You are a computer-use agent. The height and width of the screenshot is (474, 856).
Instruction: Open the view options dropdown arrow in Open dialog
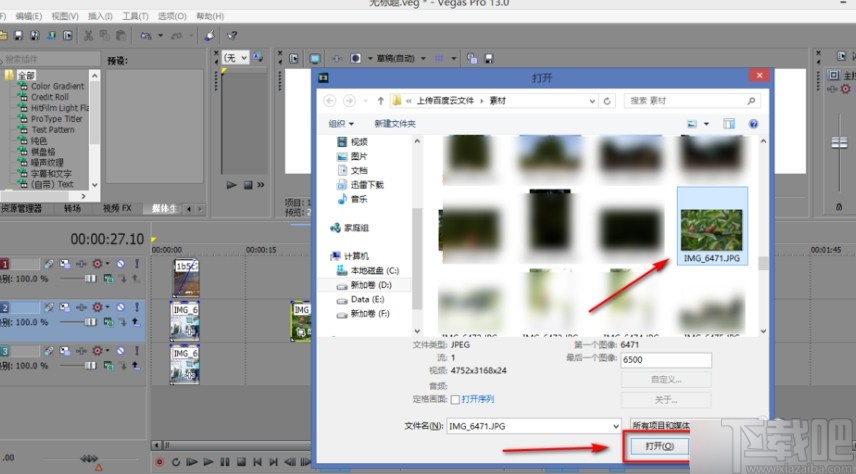pos(706,124)
